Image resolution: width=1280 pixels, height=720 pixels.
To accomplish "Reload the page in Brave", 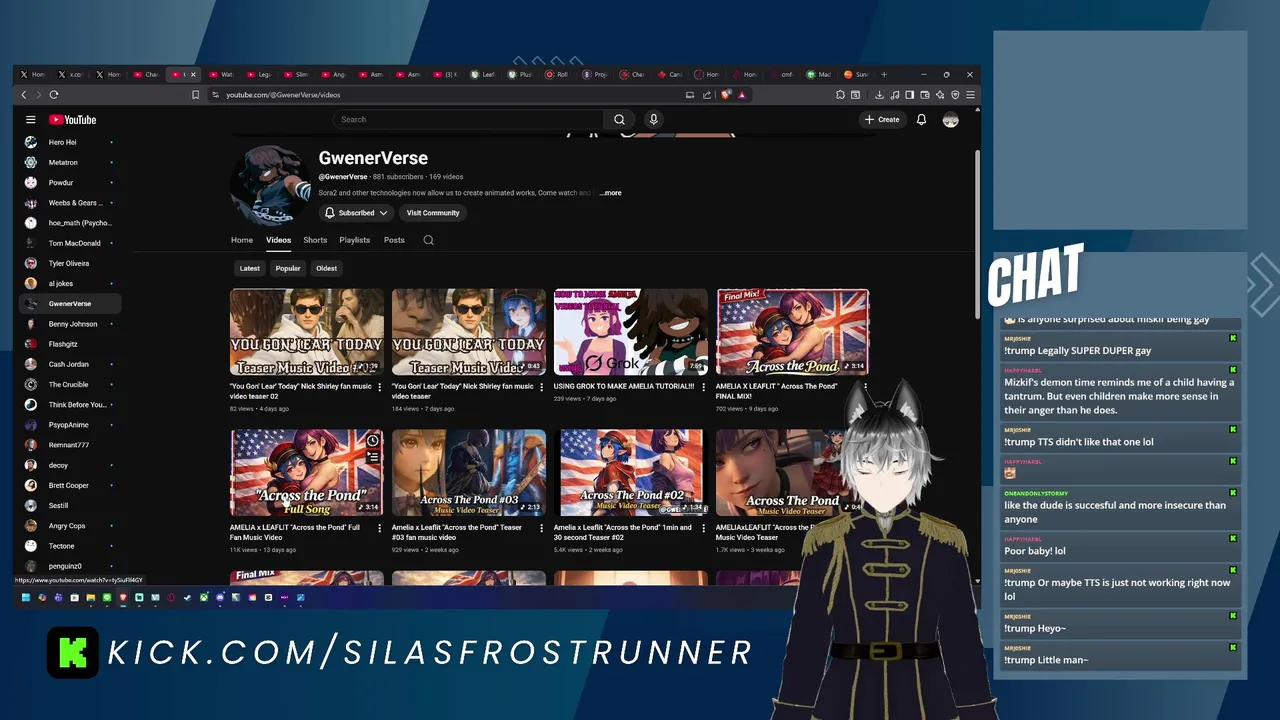I will (54, 95).
